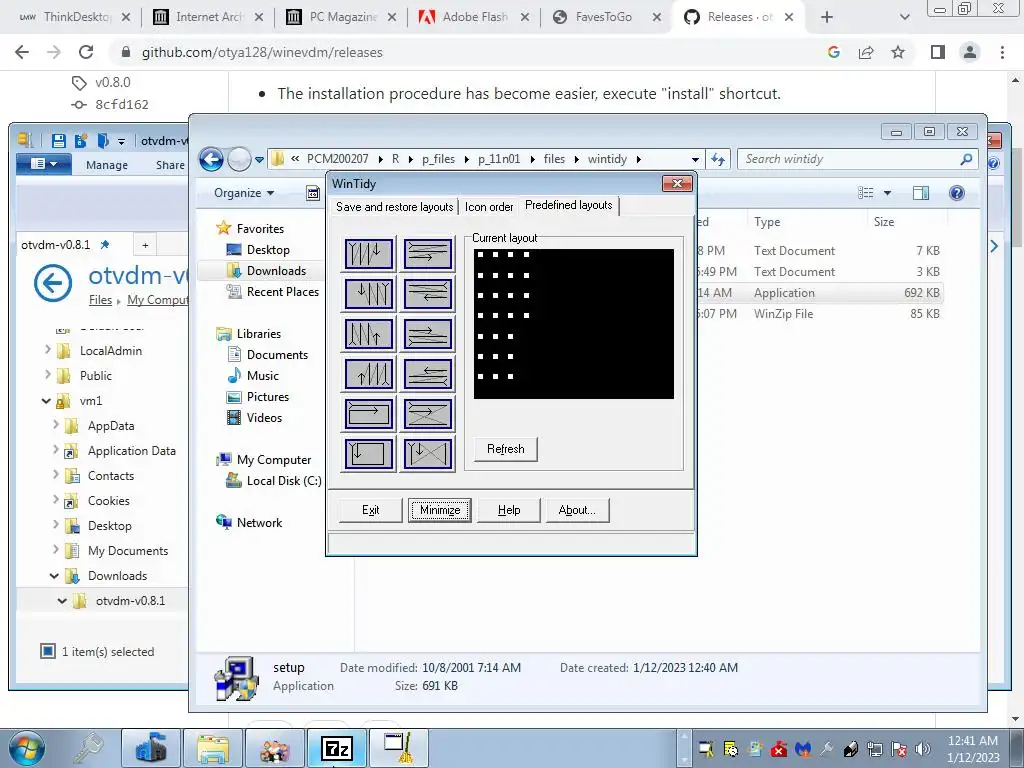Switch to Save and restore layouts tab

(394, 207)
